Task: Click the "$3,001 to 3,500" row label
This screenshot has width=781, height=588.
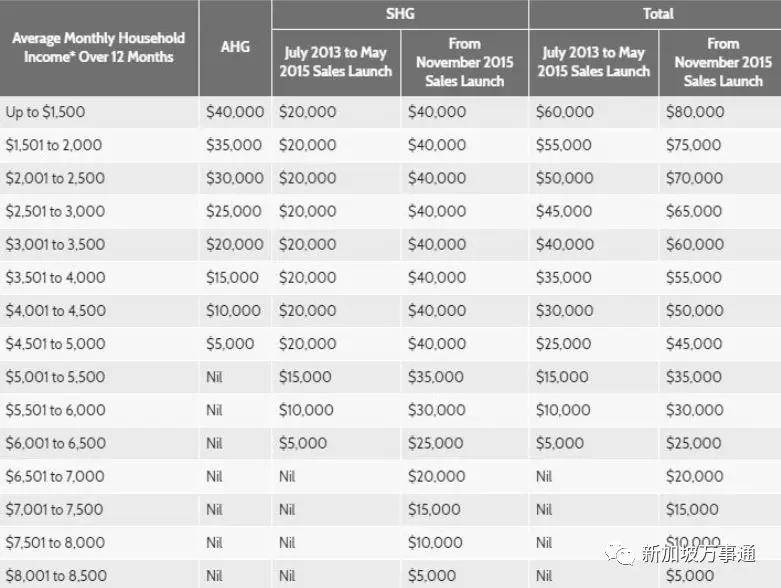Action: pyautogui.click(x=55, y=244)
